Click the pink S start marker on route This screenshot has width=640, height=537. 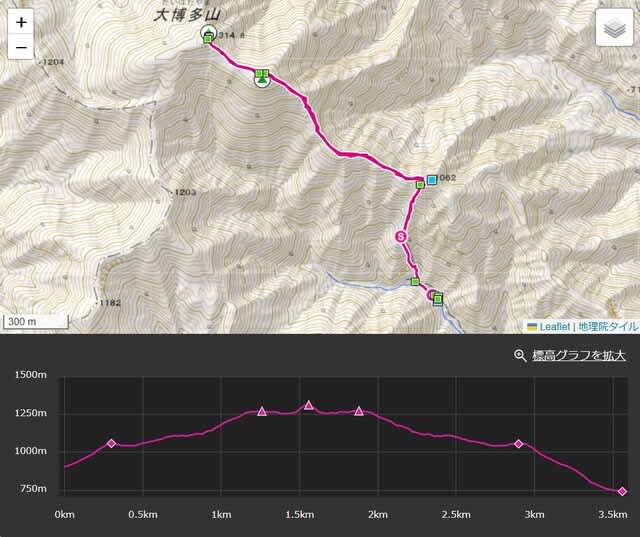click(x=402, y=237)
